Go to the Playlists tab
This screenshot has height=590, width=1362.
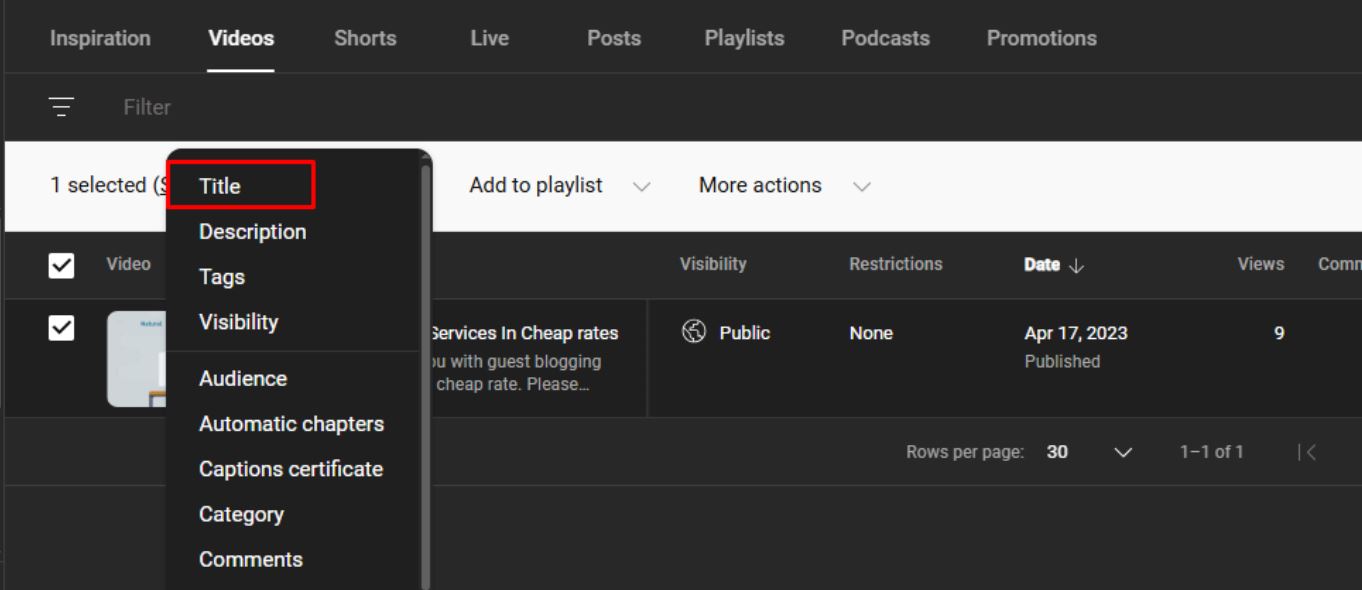(x=744, y=38)
